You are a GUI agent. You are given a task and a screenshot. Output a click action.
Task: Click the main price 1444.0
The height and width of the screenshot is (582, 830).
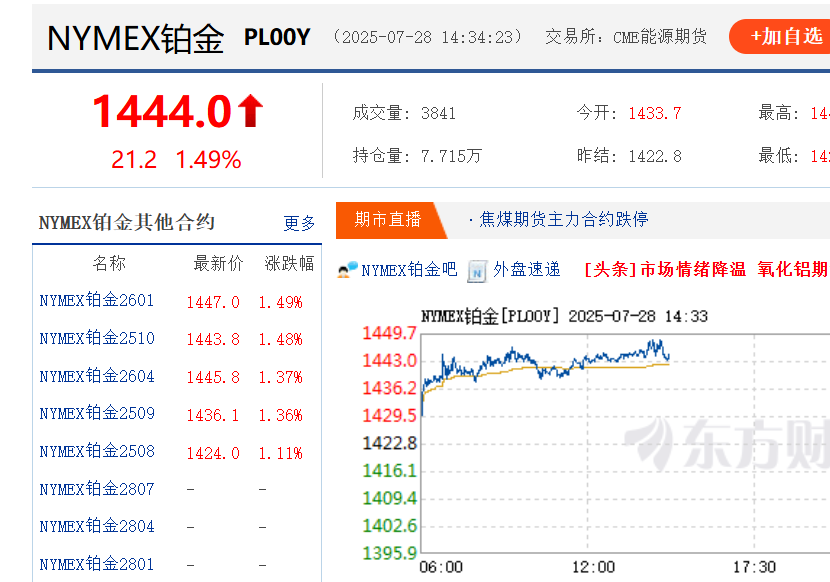162,112
